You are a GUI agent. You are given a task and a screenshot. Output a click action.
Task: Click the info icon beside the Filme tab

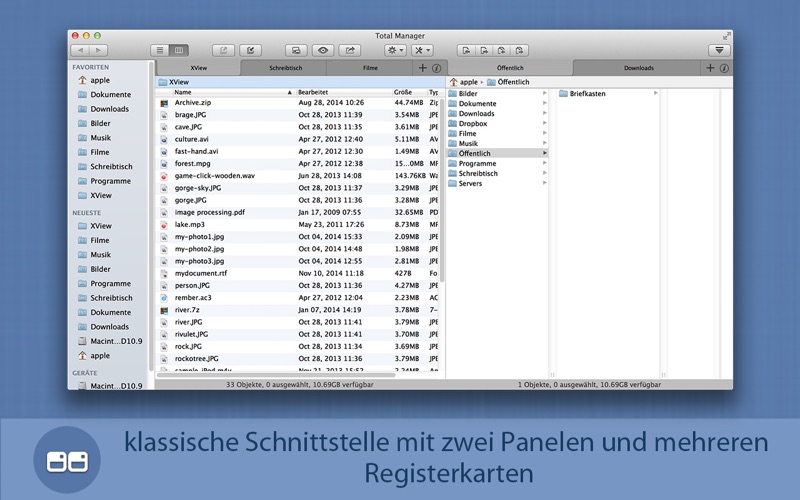click(437, 68)
